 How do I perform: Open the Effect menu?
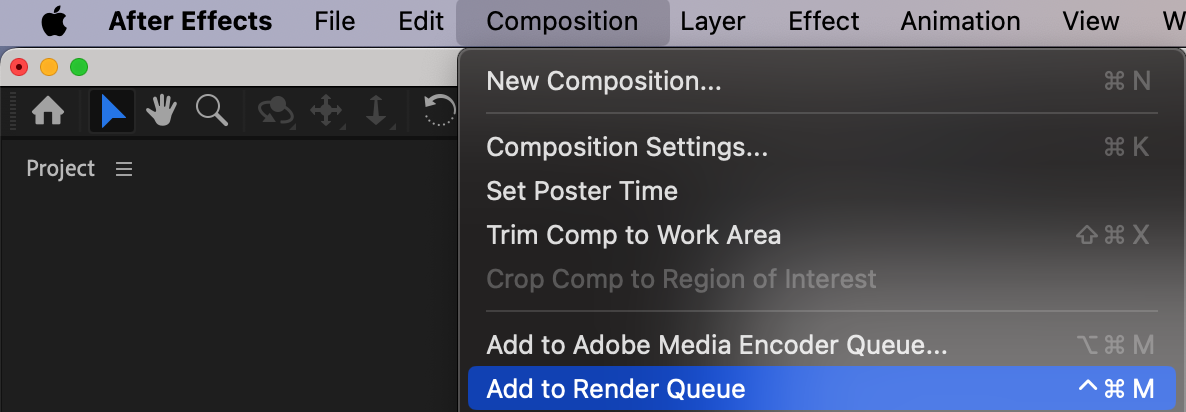pos(824,21)
